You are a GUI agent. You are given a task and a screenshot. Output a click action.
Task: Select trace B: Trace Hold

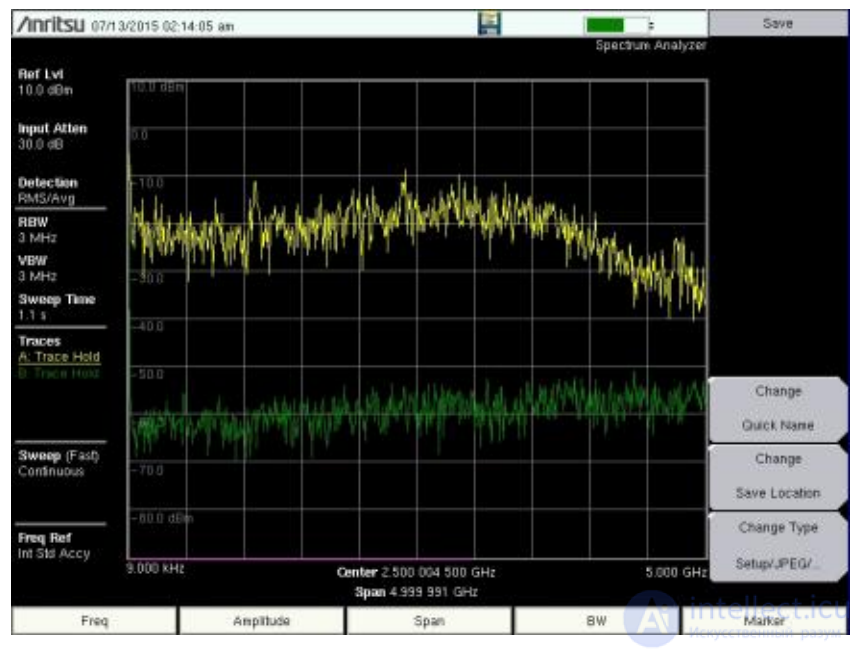click(x=59, y=373)
